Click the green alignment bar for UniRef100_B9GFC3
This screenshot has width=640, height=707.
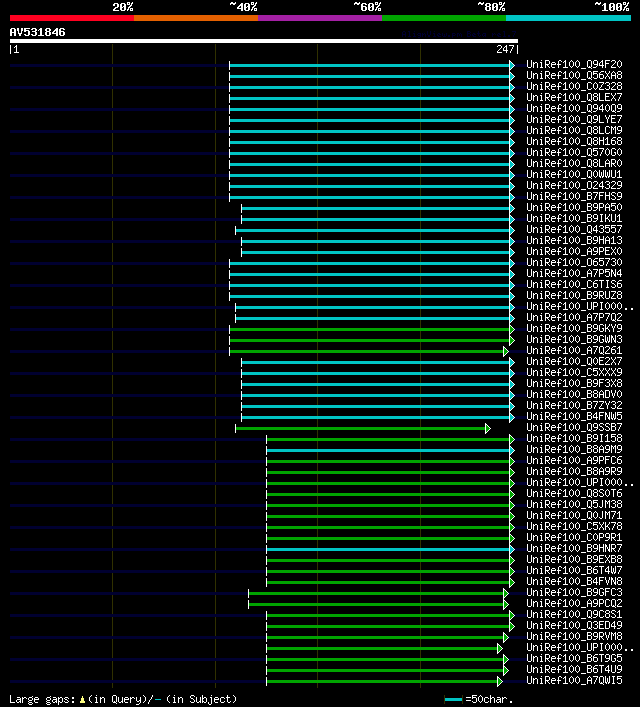point(376,594)
